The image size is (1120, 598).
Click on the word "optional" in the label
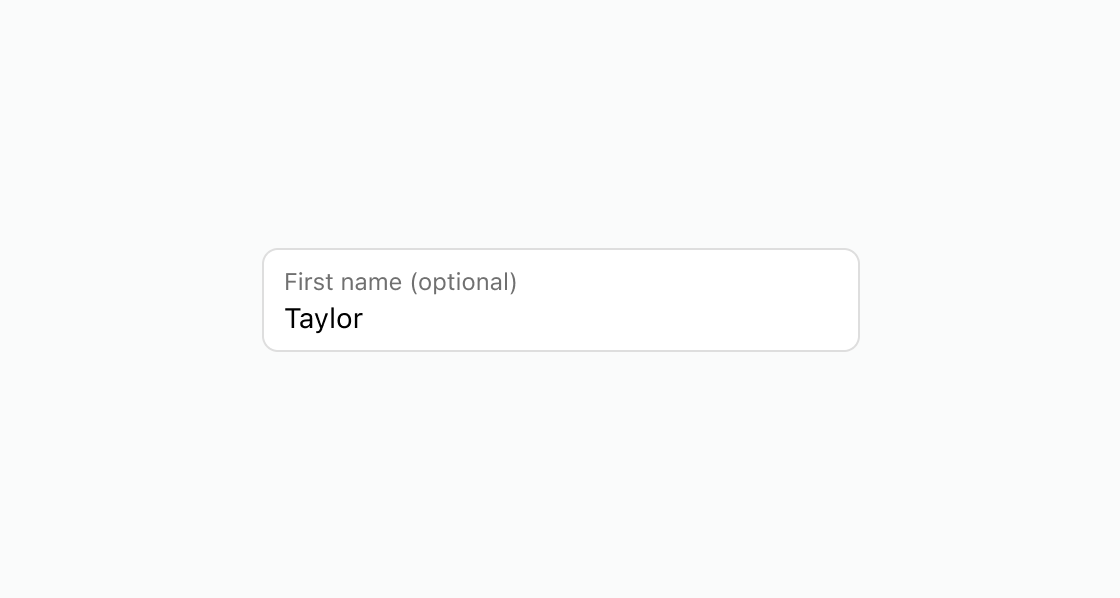[x=463, y=282]
